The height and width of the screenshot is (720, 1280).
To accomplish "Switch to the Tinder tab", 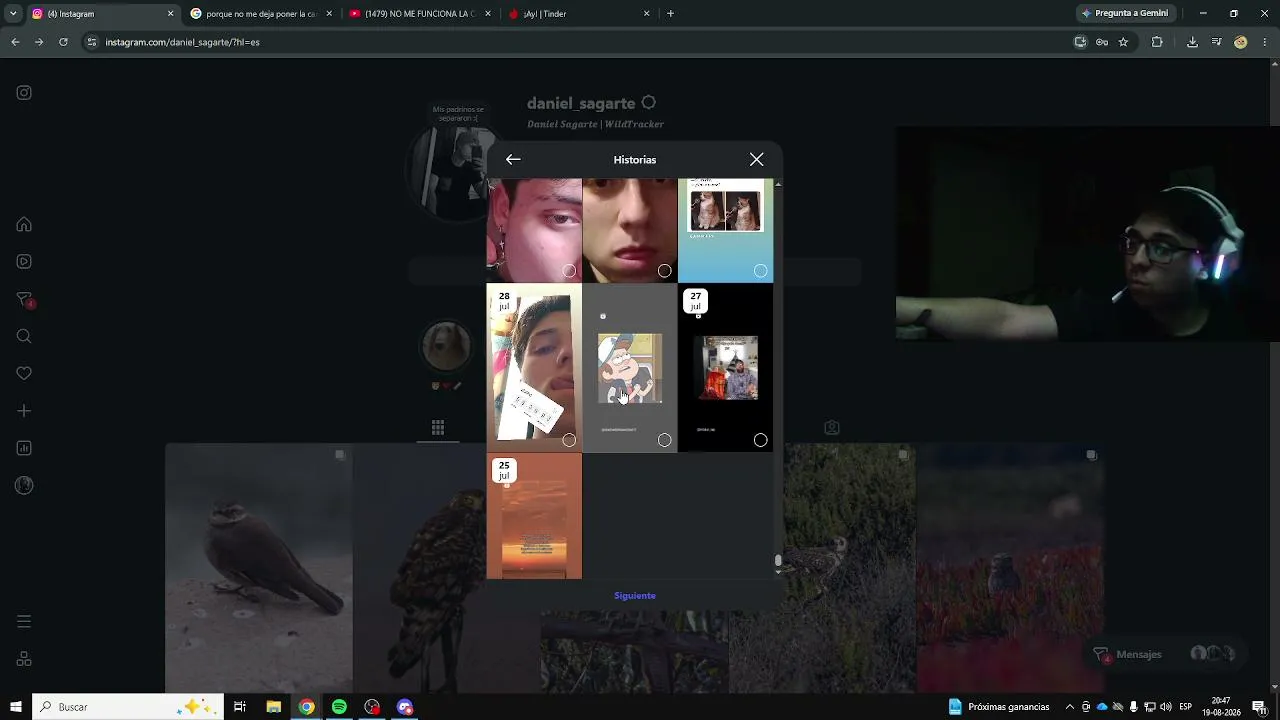I will pyautogui.click(x=580, y=14).
